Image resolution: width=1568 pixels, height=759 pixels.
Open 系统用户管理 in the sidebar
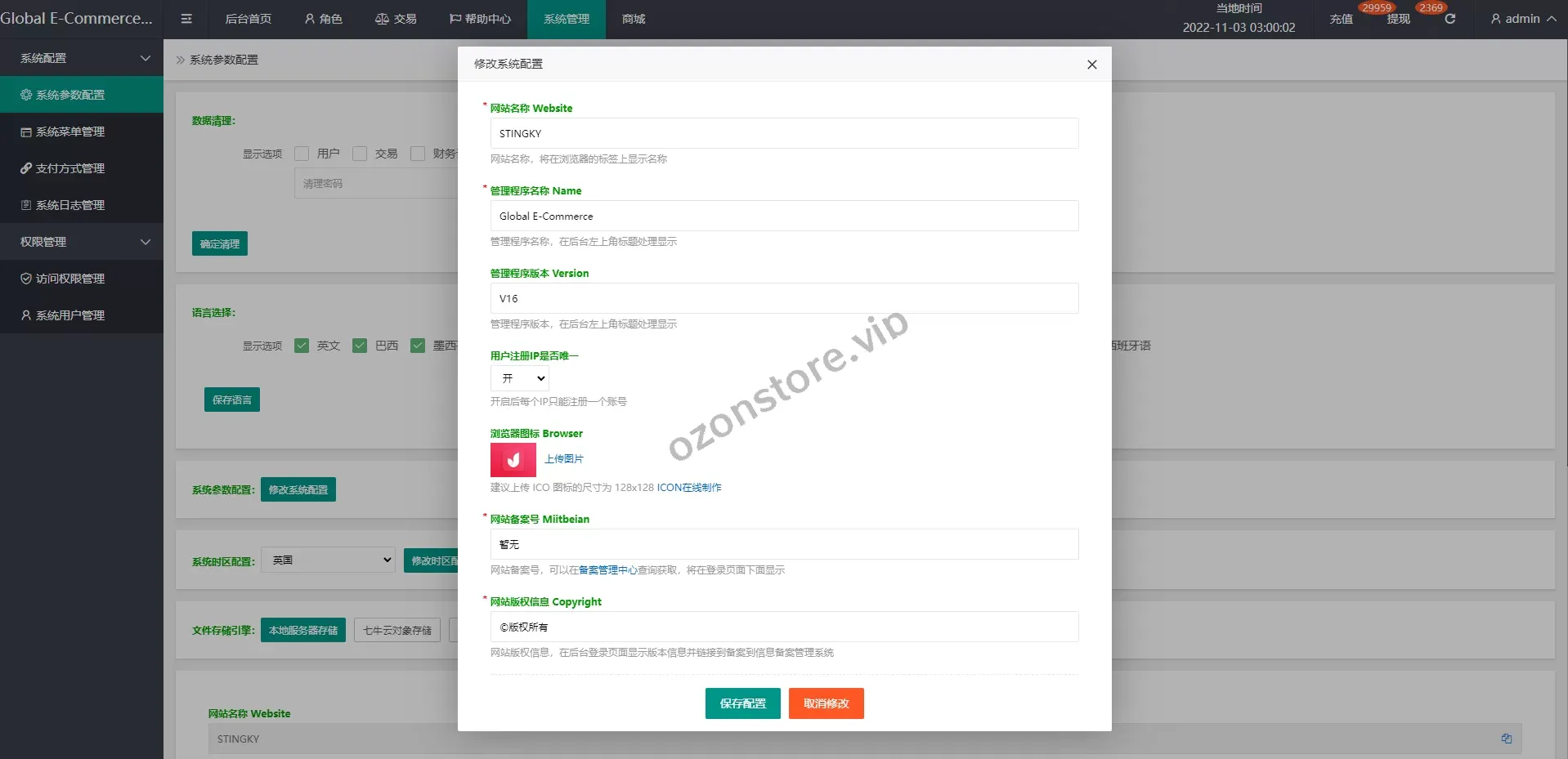(x=70, y=315)
